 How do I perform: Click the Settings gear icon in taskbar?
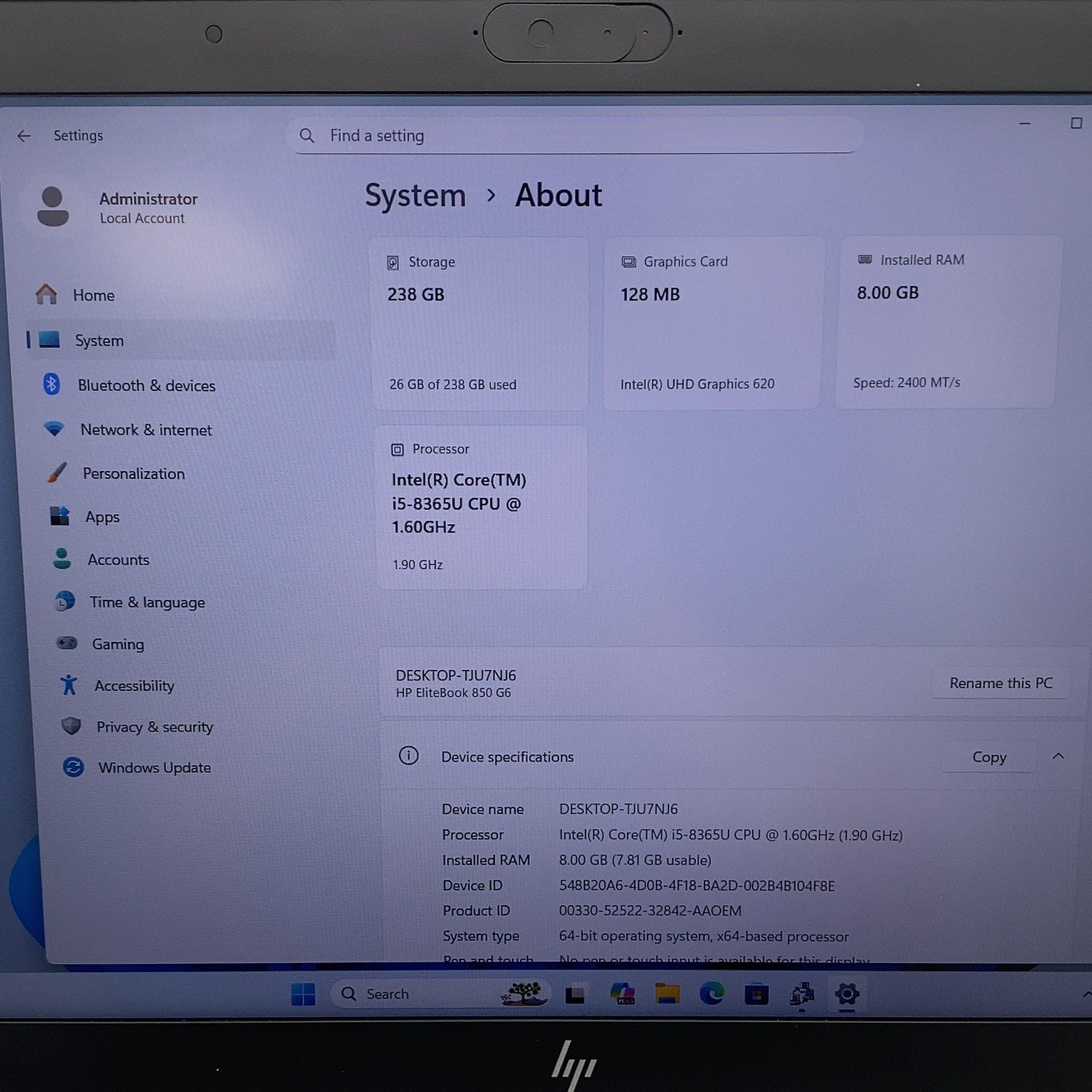coord(847,994)
